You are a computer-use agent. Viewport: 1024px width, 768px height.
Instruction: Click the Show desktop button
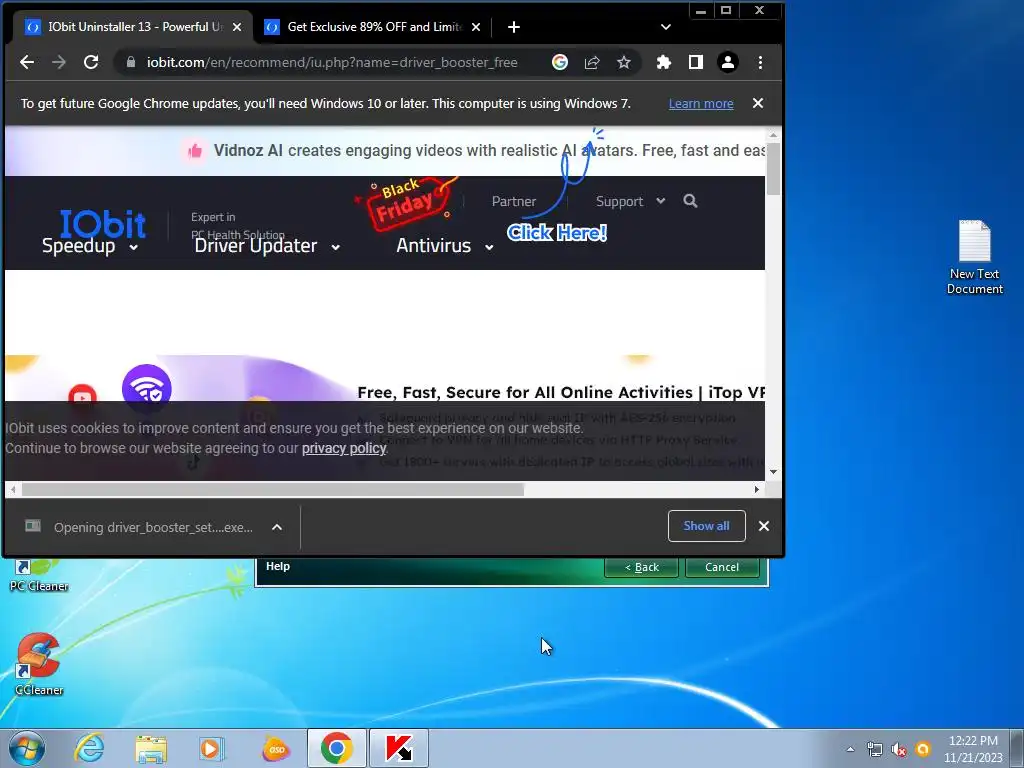point(1017,748)
